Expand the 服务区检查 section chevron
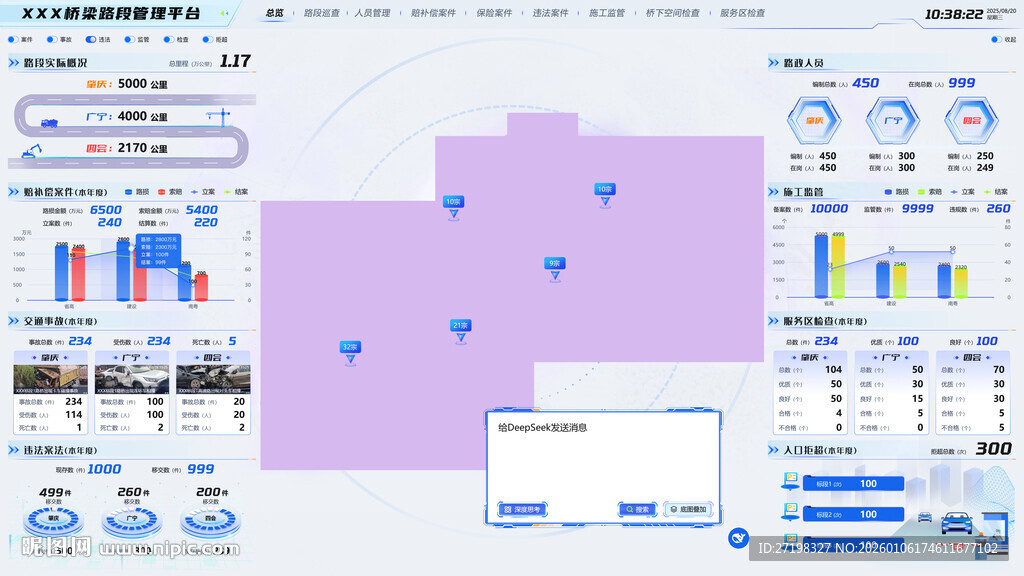The height and width of the screenshot is (576, 1024). coord(773,321)
